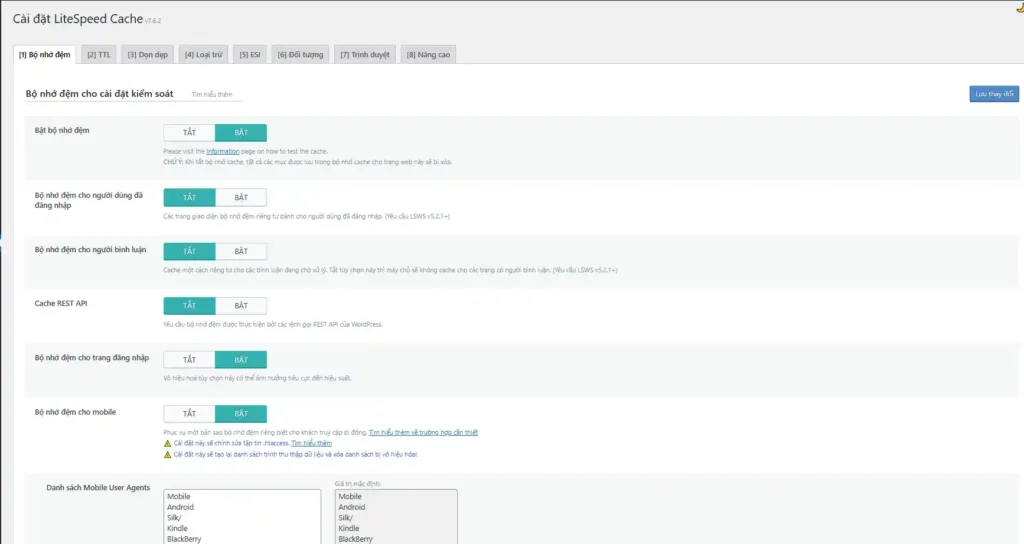The height and width of the screenshot is (544, 1024).
Task: Open the [7] Trình duyệt tab
Action: 365,55
